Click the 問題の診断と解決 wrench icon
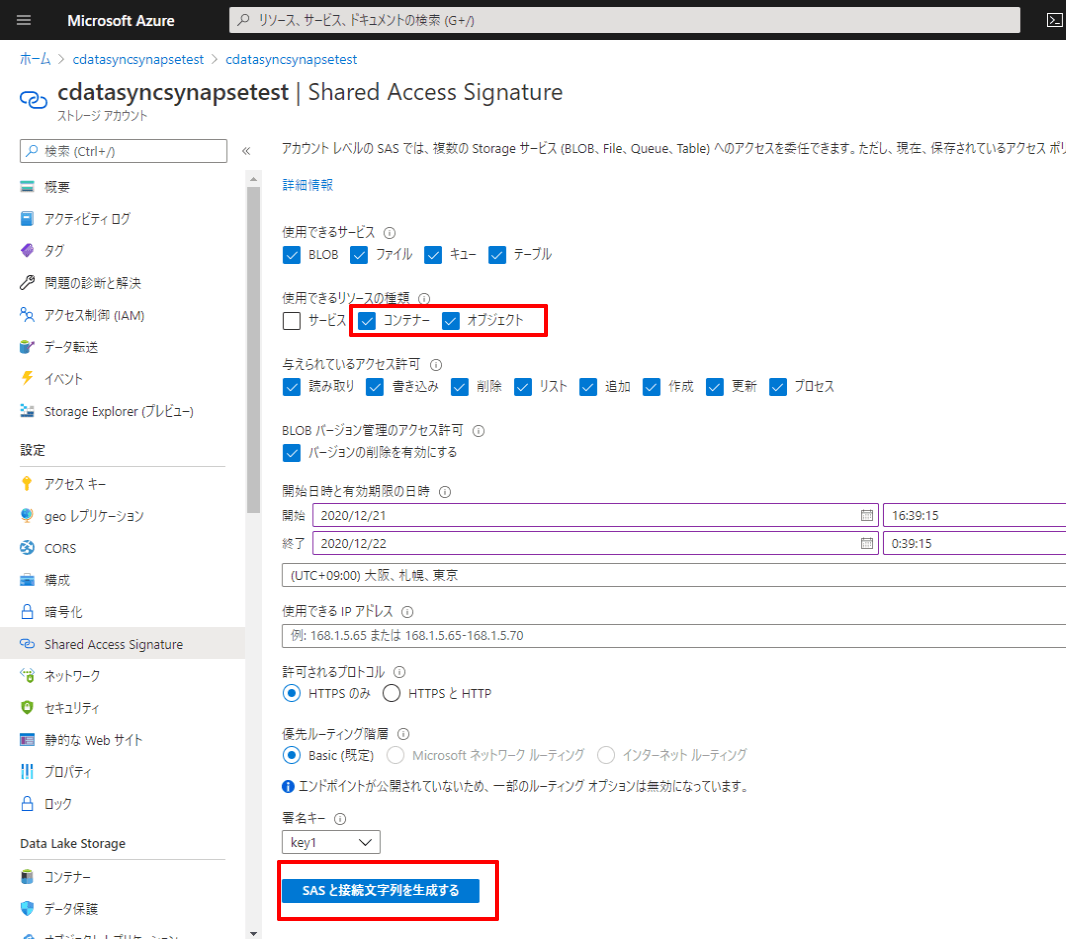 pyautogui.click(x=27, y=282)
